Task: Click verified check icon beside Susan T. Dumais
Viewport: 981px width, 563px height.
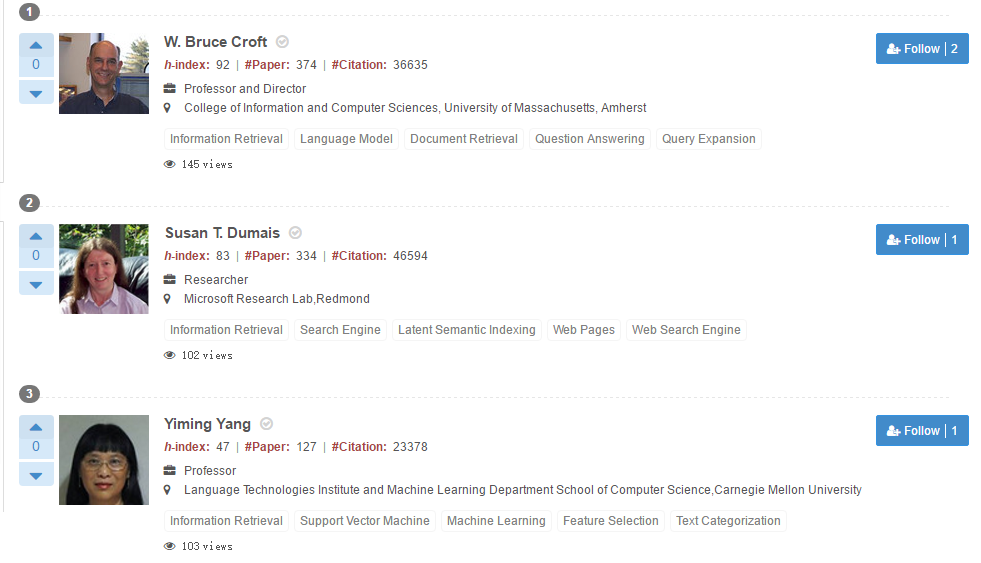Action: [295, 233]
